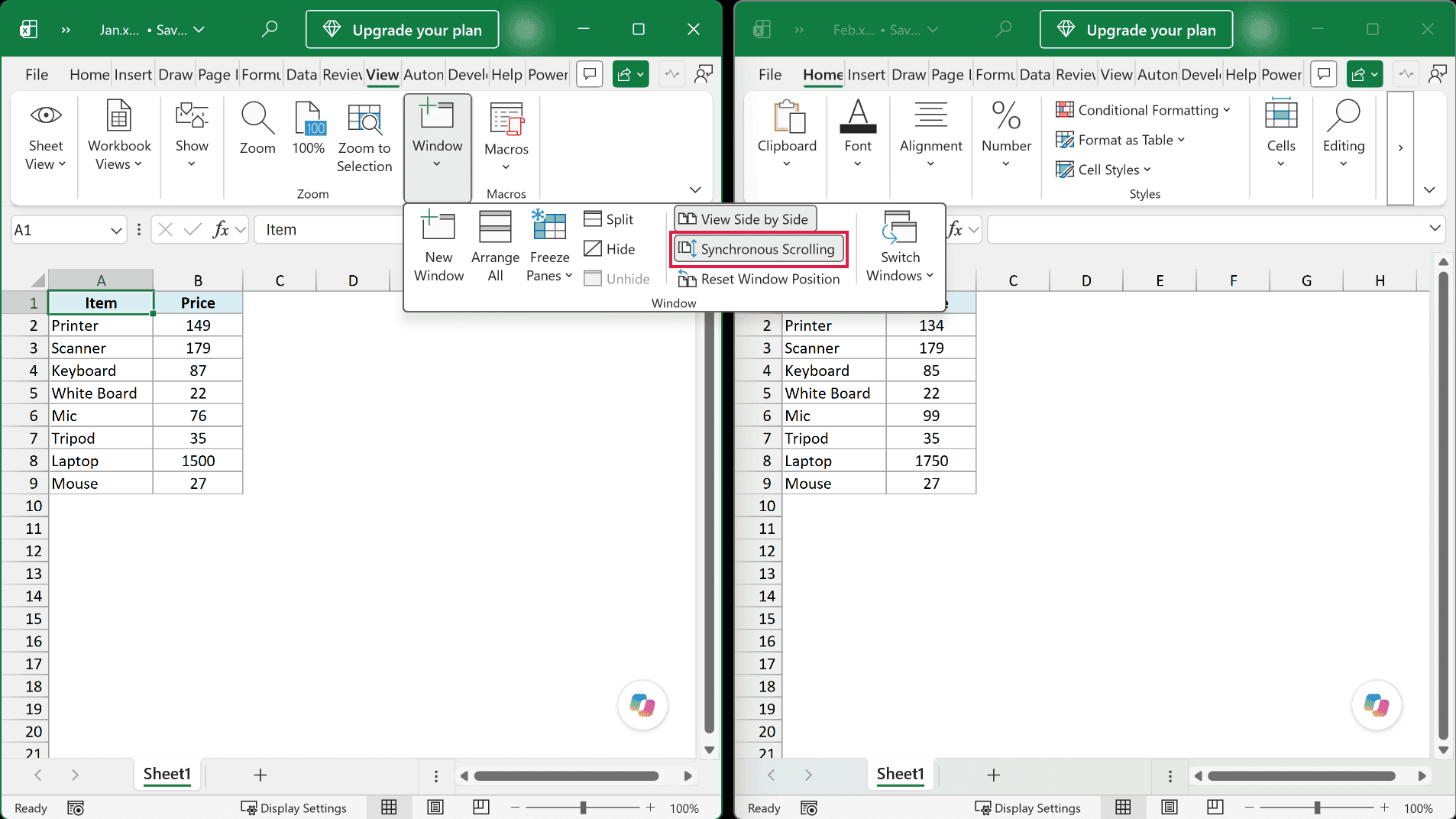
Task: Click Comments icon in Jan window
Action: [590, 74]
